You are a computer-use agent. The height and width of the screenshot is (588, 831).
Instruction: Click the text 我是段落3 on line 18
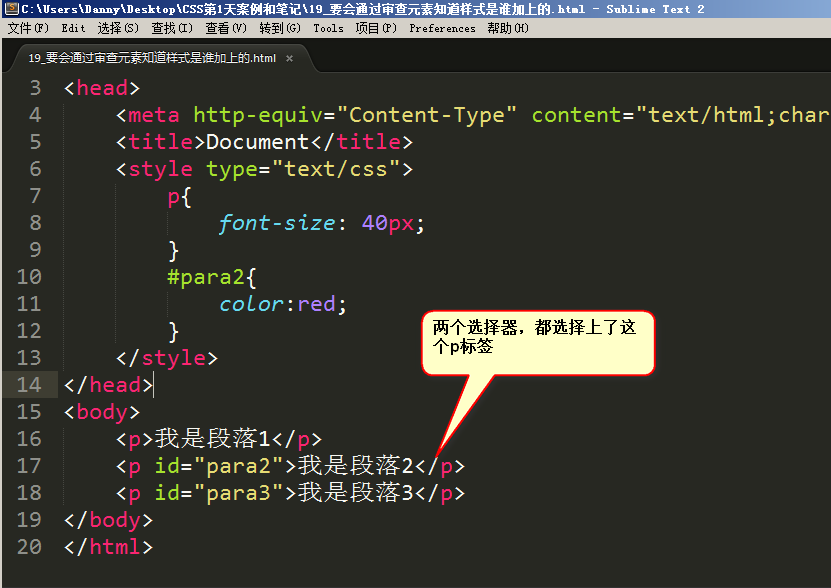coord(356,493)
